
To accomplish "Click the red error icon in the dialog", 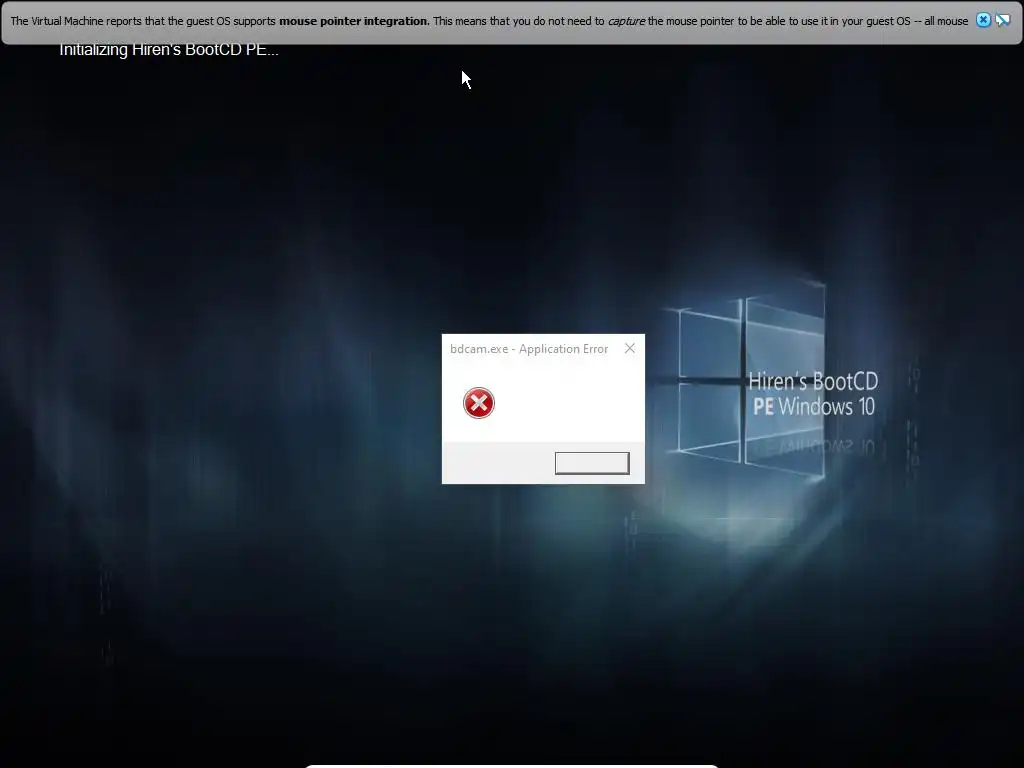I will [x=479, y=403].
